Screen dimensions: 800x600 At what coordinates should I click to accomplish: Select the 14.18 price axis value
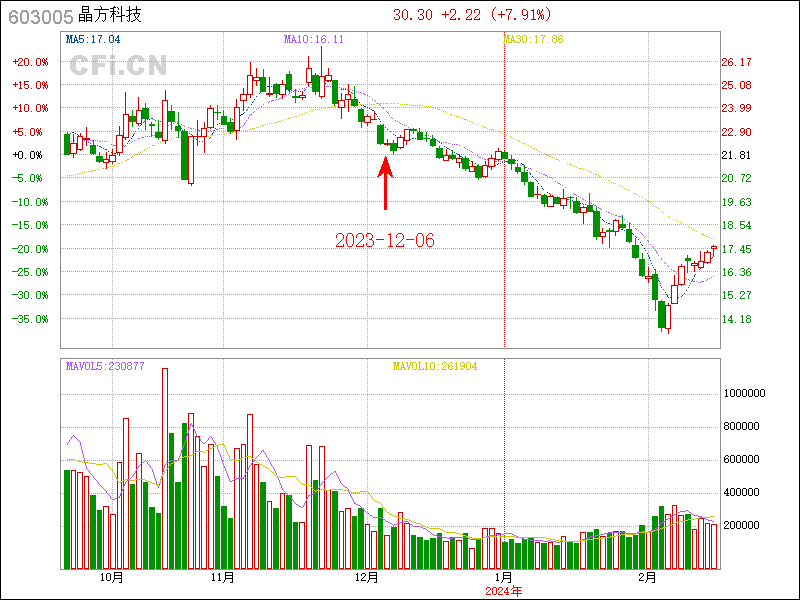pos(736,319)
